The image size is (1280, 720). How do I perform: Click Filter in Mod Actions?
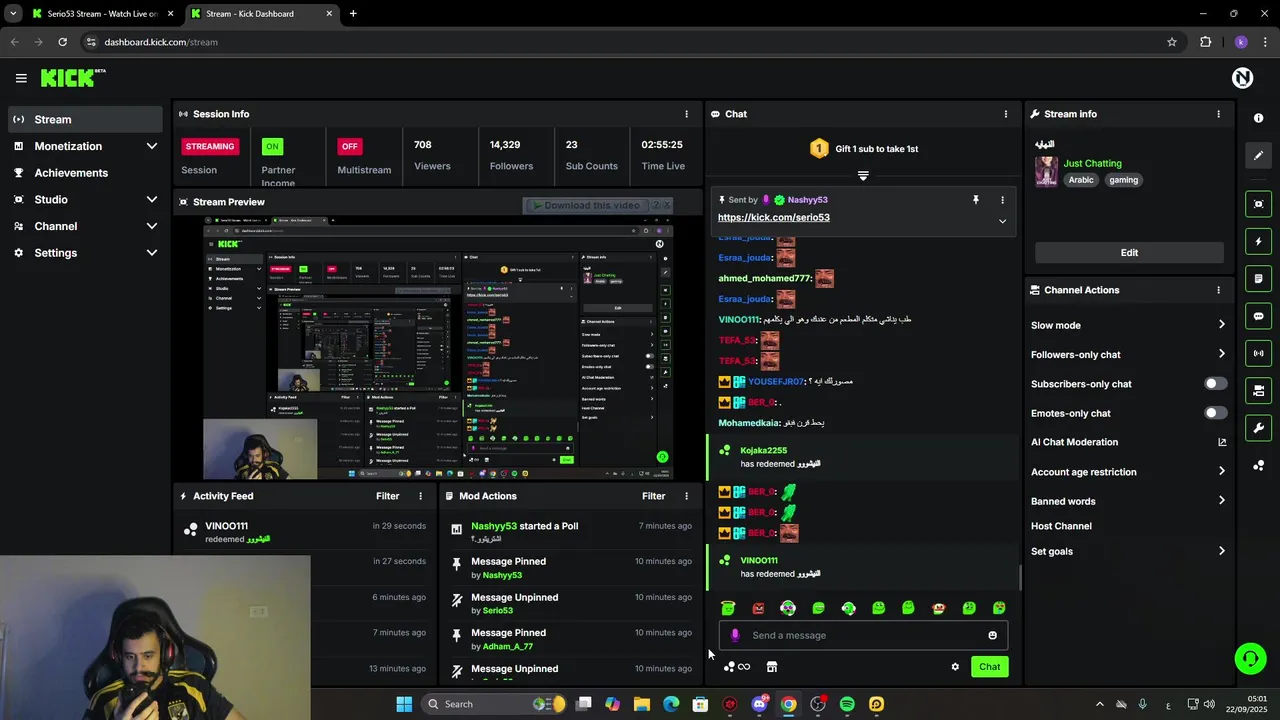point(653,496)
